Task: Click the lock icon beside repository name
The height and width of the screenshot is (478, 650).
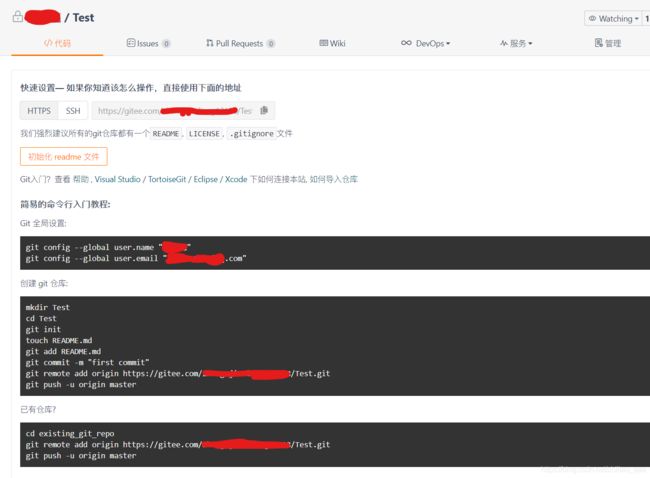Action: tap(17, 17)
